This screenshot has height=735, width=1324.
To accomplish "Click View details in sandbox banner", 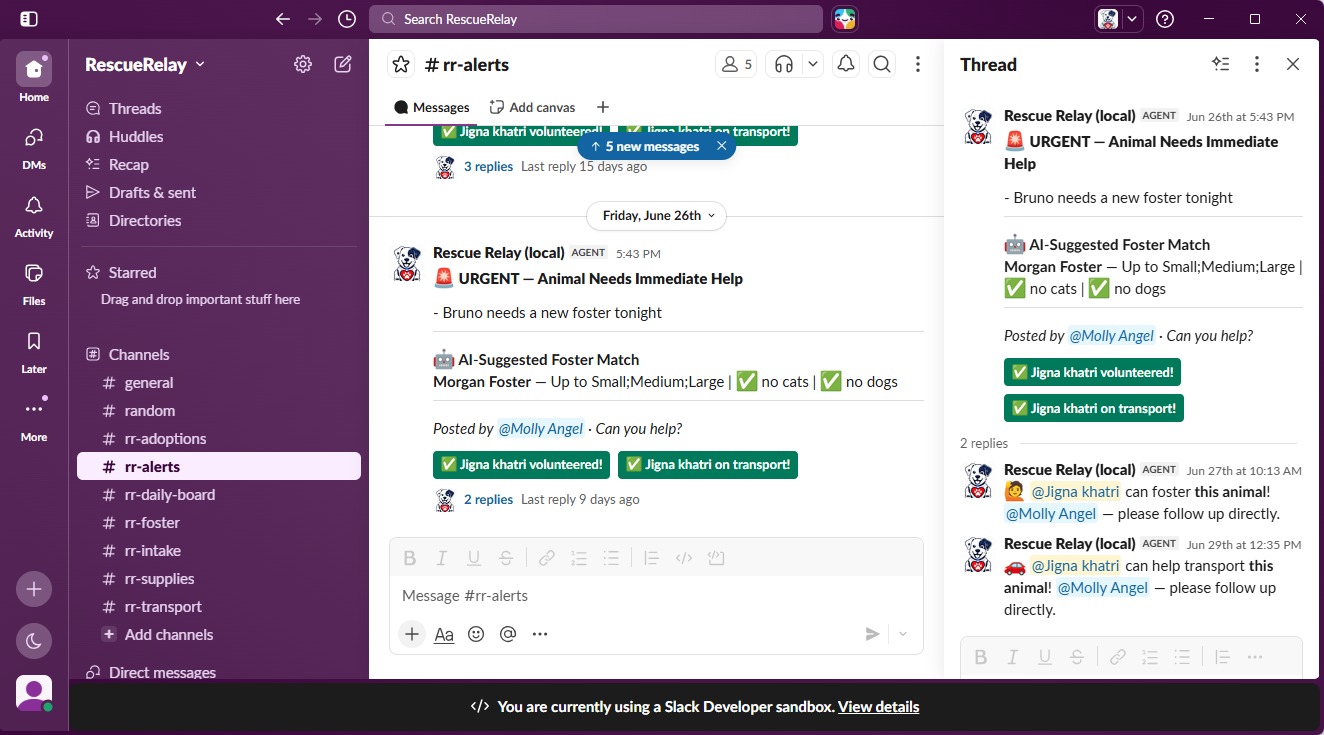I will (x=878, y=707).
